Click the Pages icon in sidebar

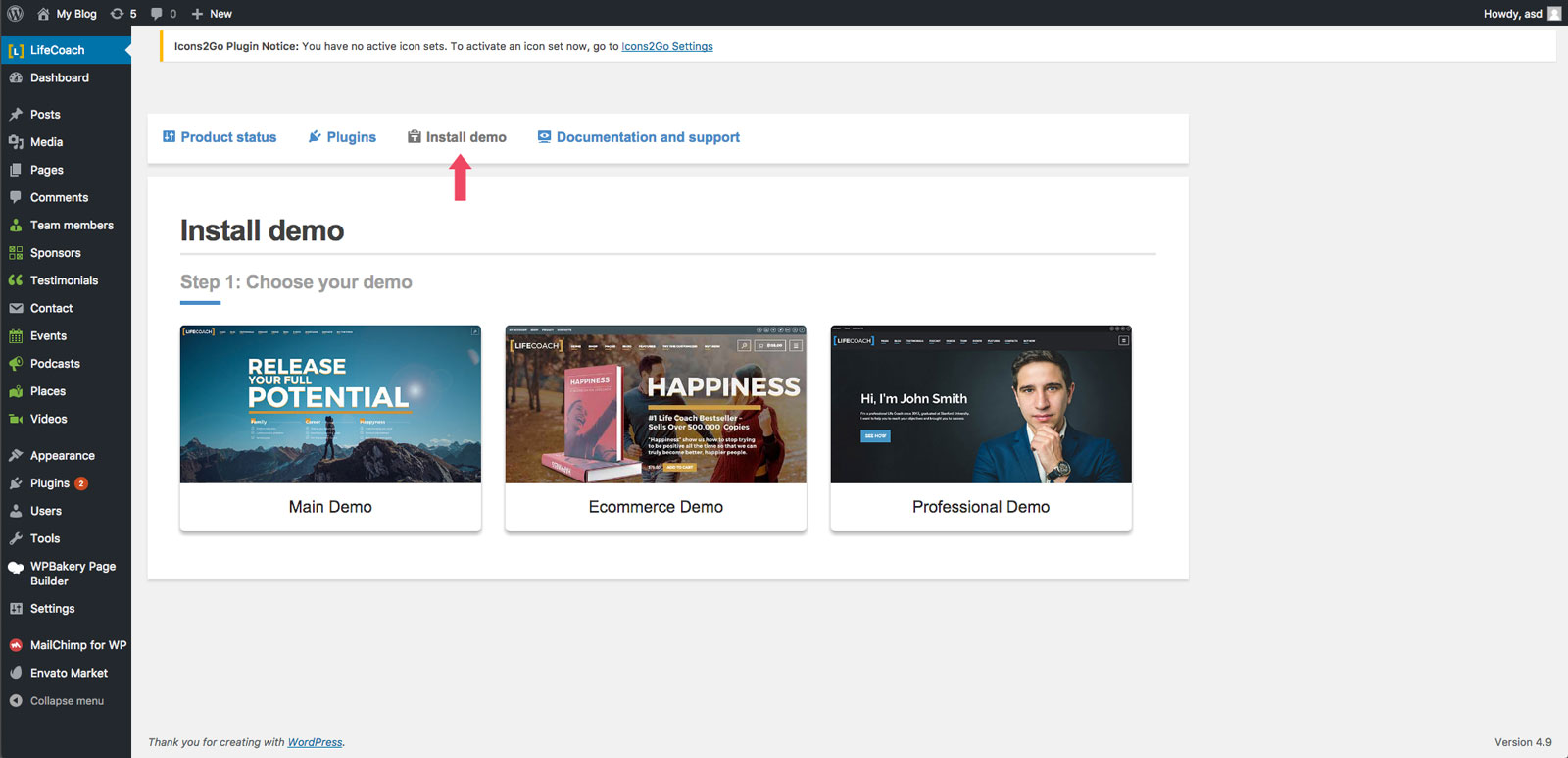pyautogui.click(x=16, y=170)
